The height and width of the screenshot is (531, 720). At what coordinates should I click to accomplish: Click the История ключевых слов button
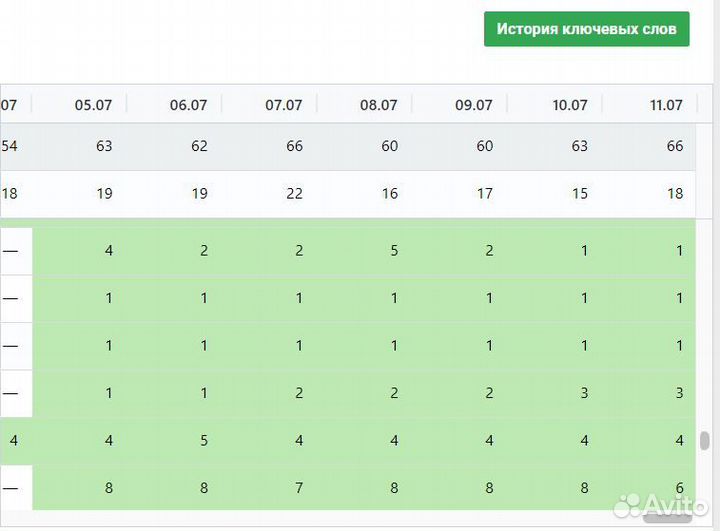587,29
